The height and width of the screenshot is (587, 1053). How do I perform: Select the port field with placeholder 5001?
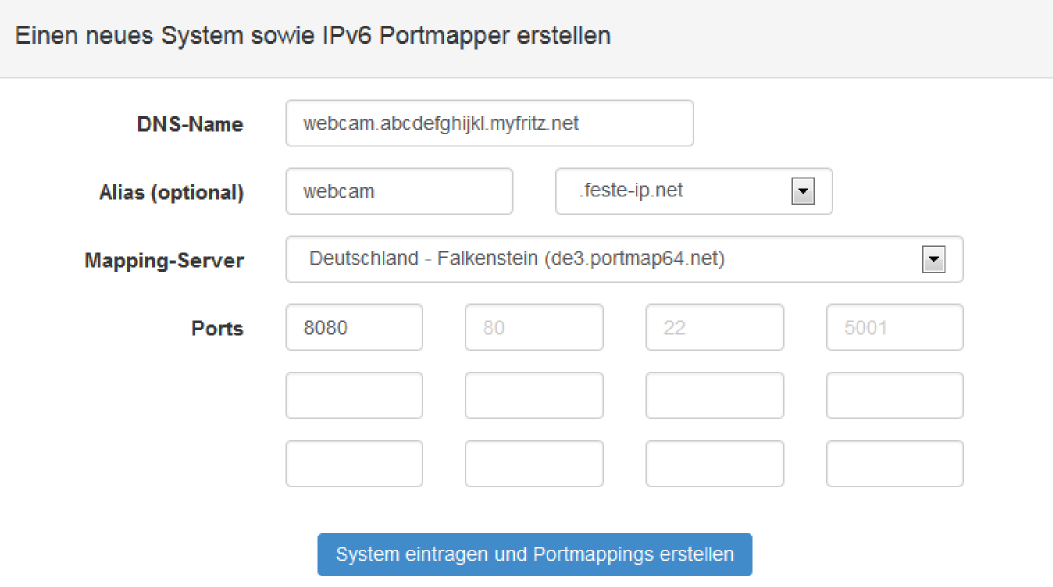893,327
